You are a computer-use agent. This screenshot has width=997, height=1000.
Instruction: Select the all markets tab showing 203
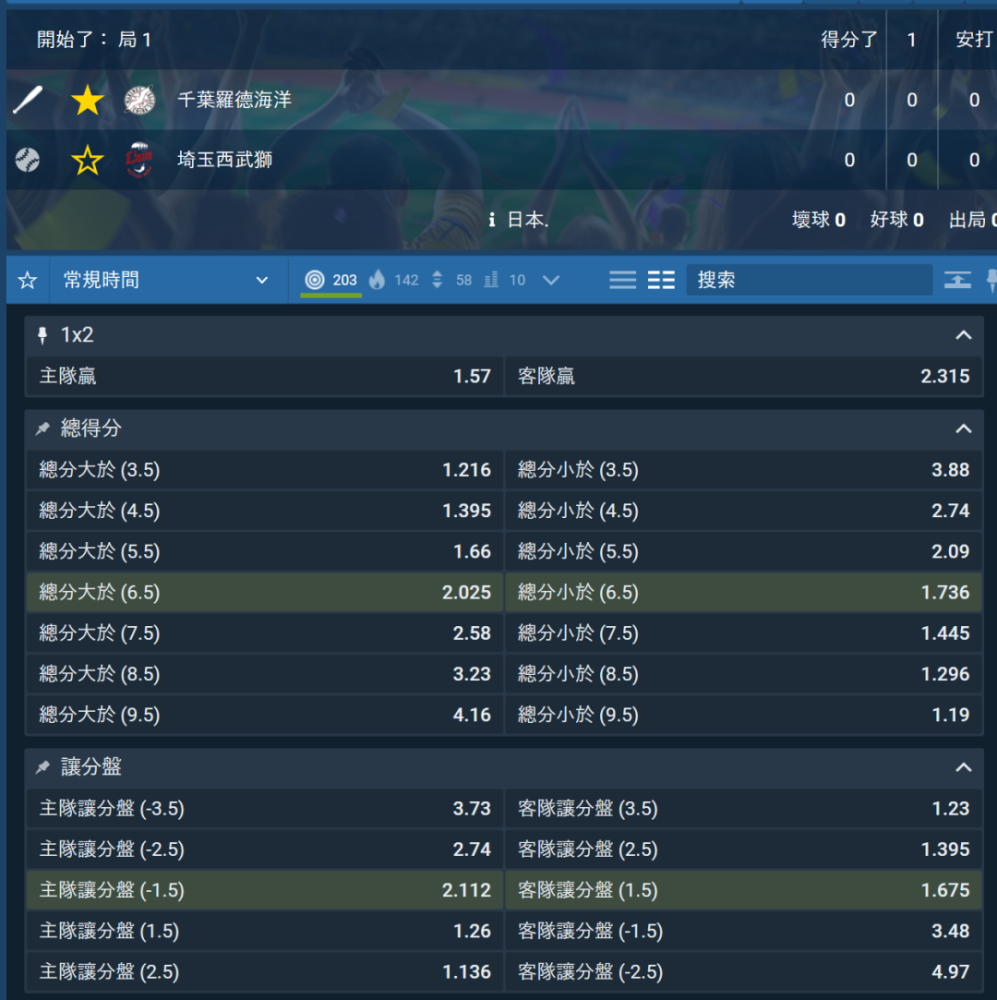coord(331,281)
